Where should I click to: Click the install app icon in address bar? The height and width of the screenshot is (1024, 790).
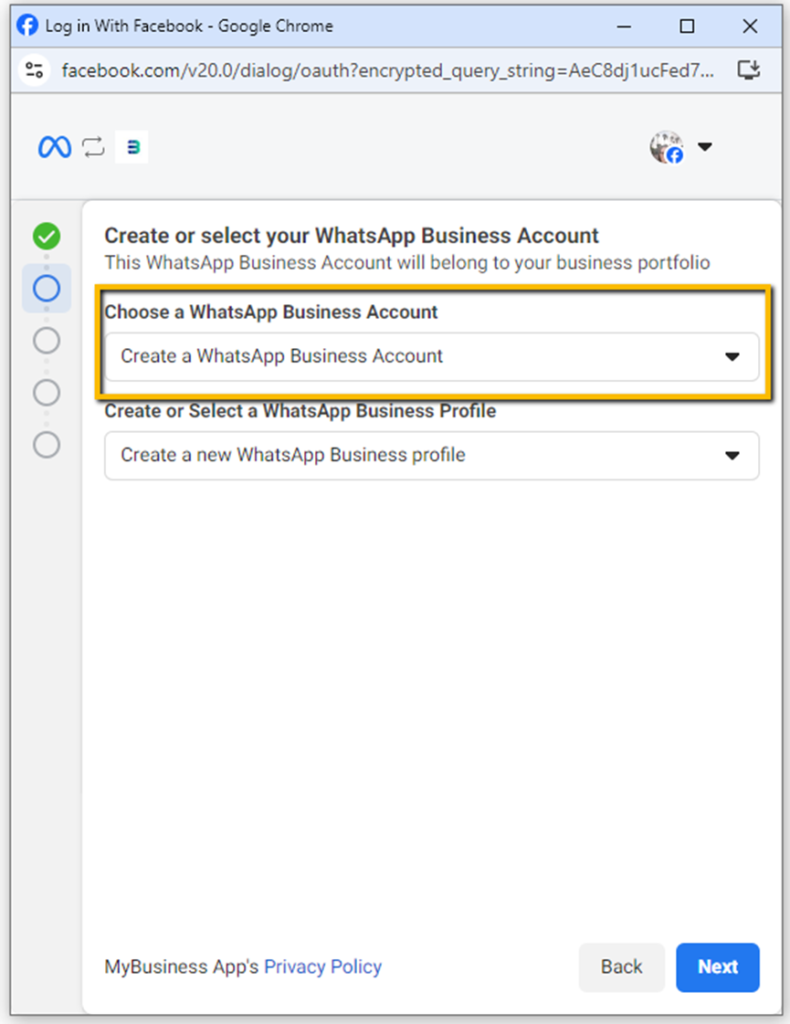(x=749, y=70)
